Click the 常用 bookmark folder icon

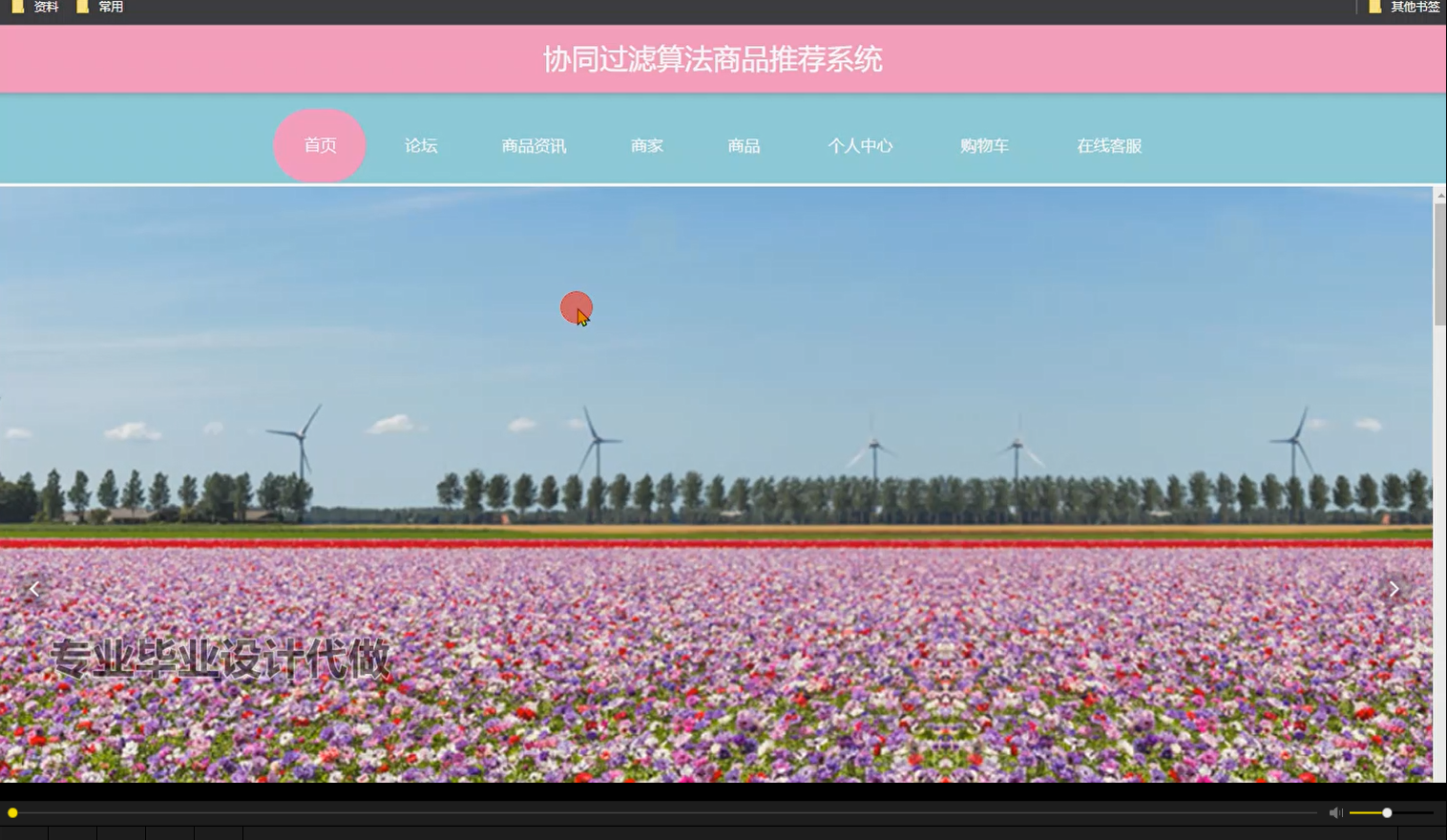81,7
